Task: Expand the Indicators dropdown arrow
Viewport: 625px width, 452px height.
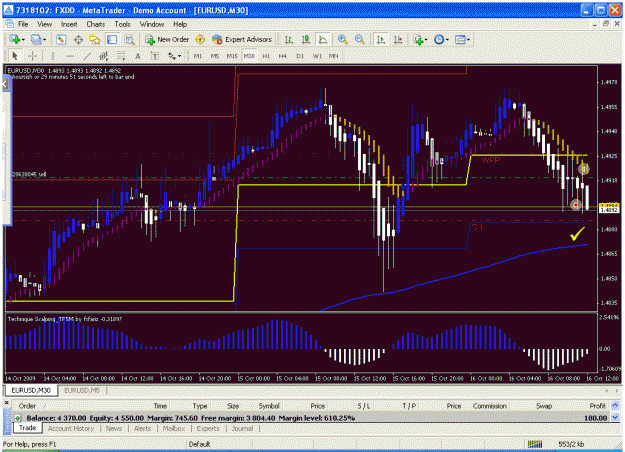Action: coord(426,40)
